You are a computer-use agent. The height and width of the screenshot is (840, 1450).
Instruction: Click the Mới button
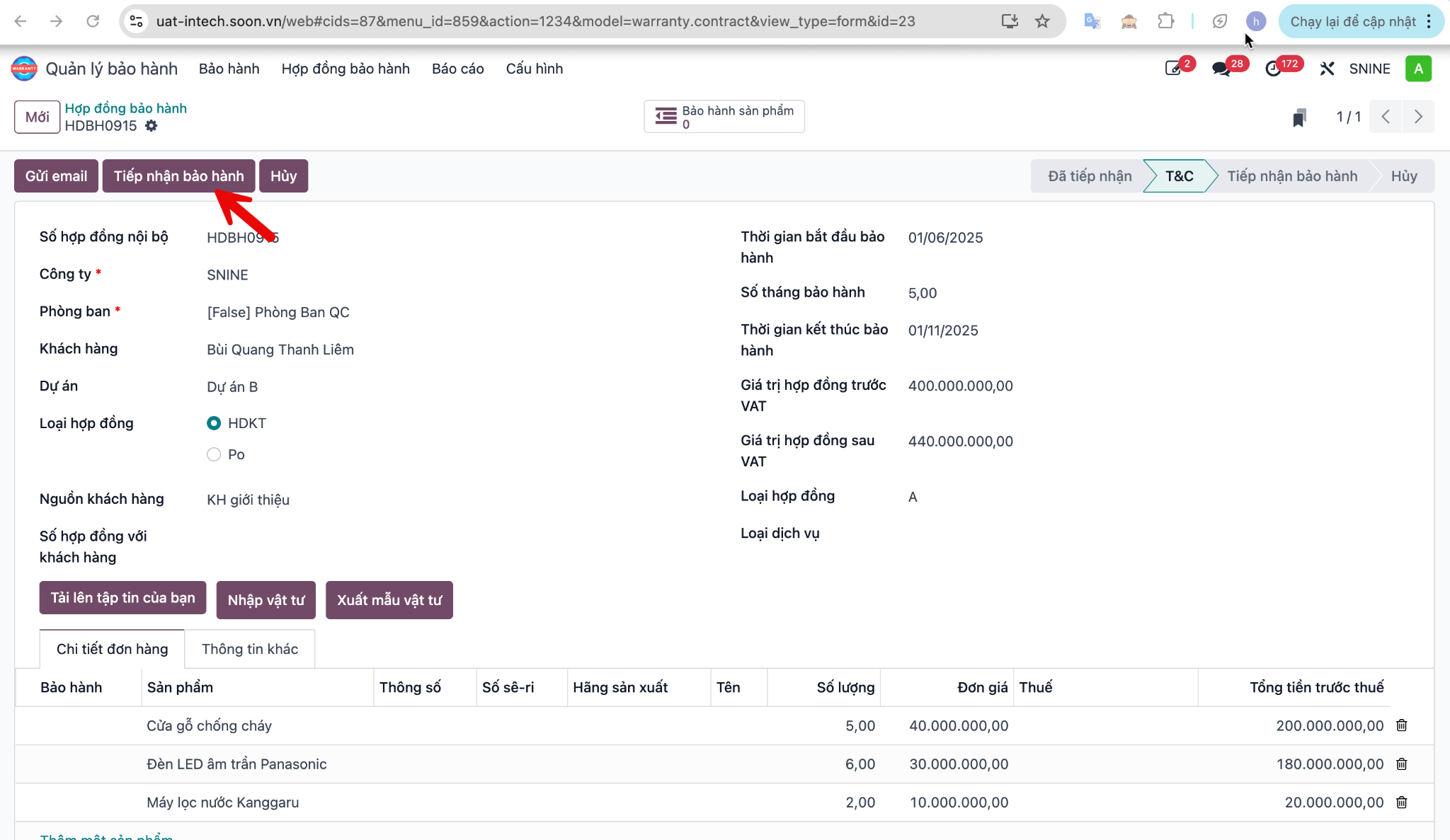click(x=37, y=117)
